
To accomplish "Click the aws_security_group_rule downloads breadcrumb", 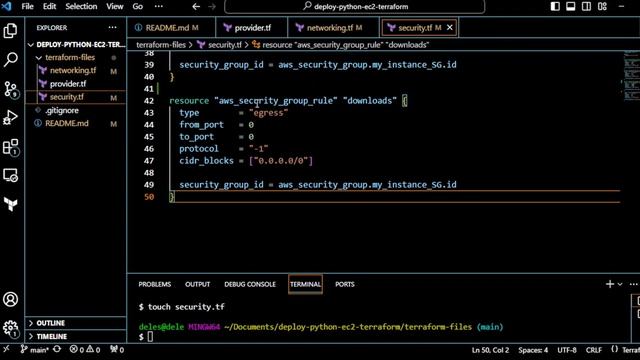I will pyautogui.click(x=341, y=45).
